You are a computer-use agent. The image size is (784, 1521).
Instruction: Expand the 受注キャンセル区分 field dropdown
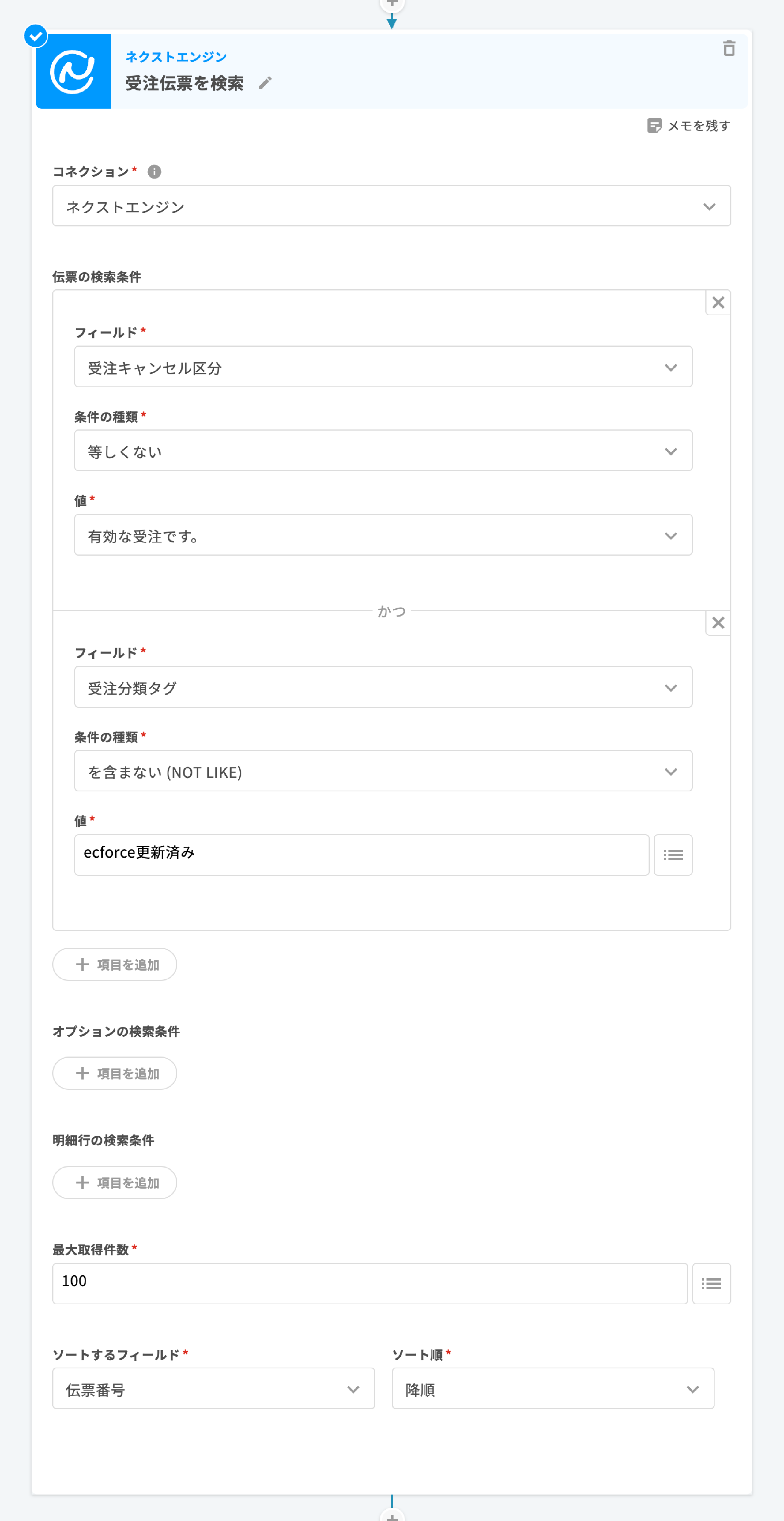tap(383, 367)
